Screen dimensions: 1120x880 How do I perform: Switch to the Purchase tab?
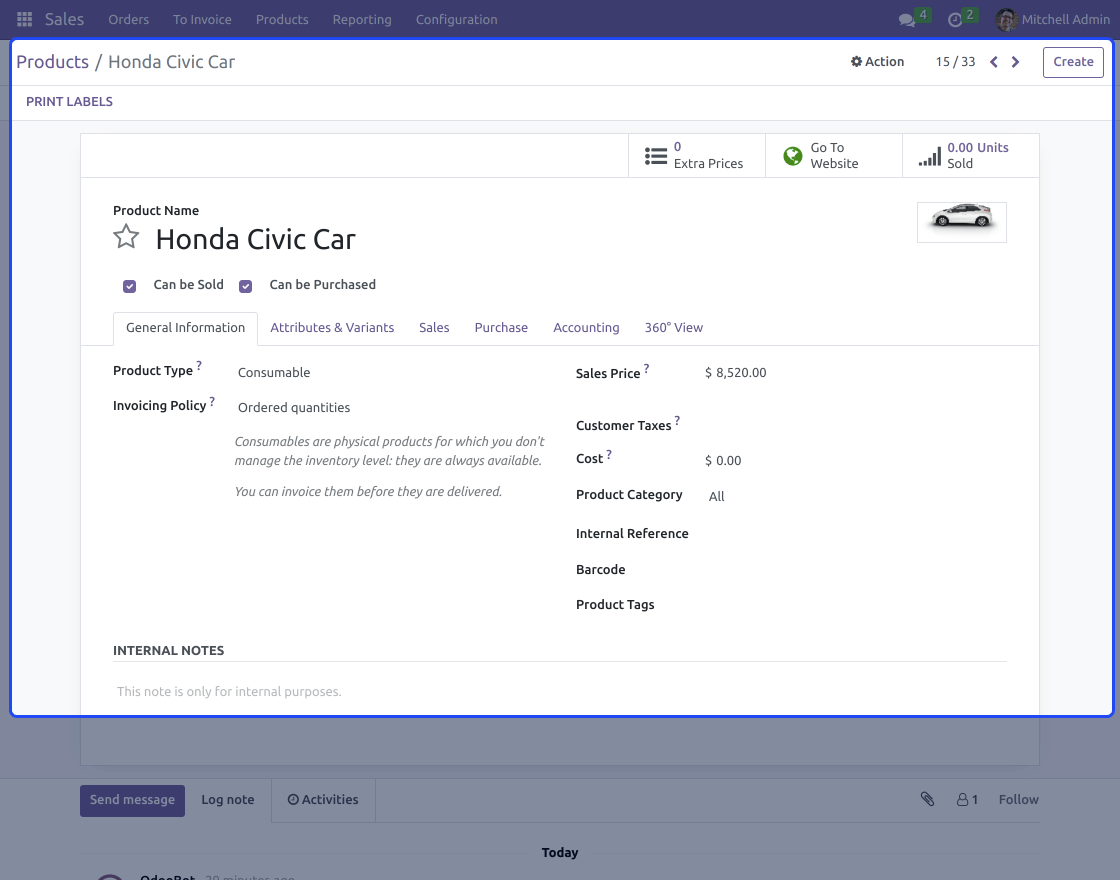501,328
